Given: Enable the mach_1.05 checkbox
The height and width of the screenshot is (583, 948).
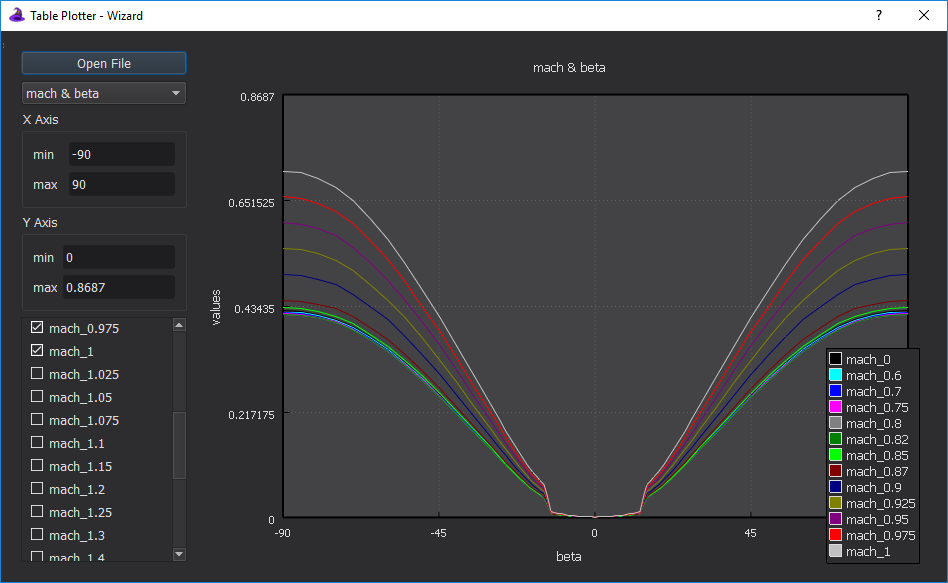Looking at the screenshot, I should coord(37,396).
